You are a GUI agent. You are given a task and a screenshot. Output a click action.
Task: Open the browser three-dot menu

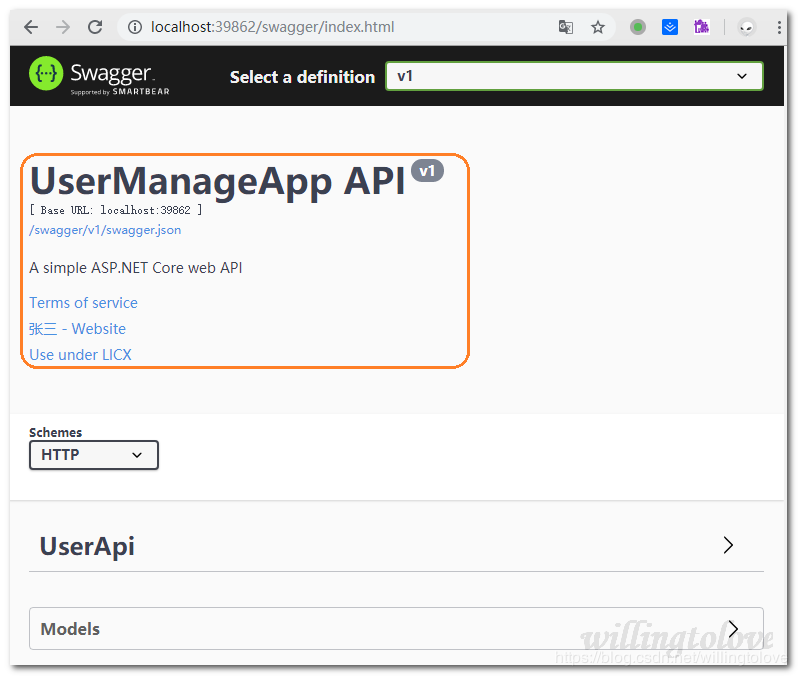coord(779,27)
